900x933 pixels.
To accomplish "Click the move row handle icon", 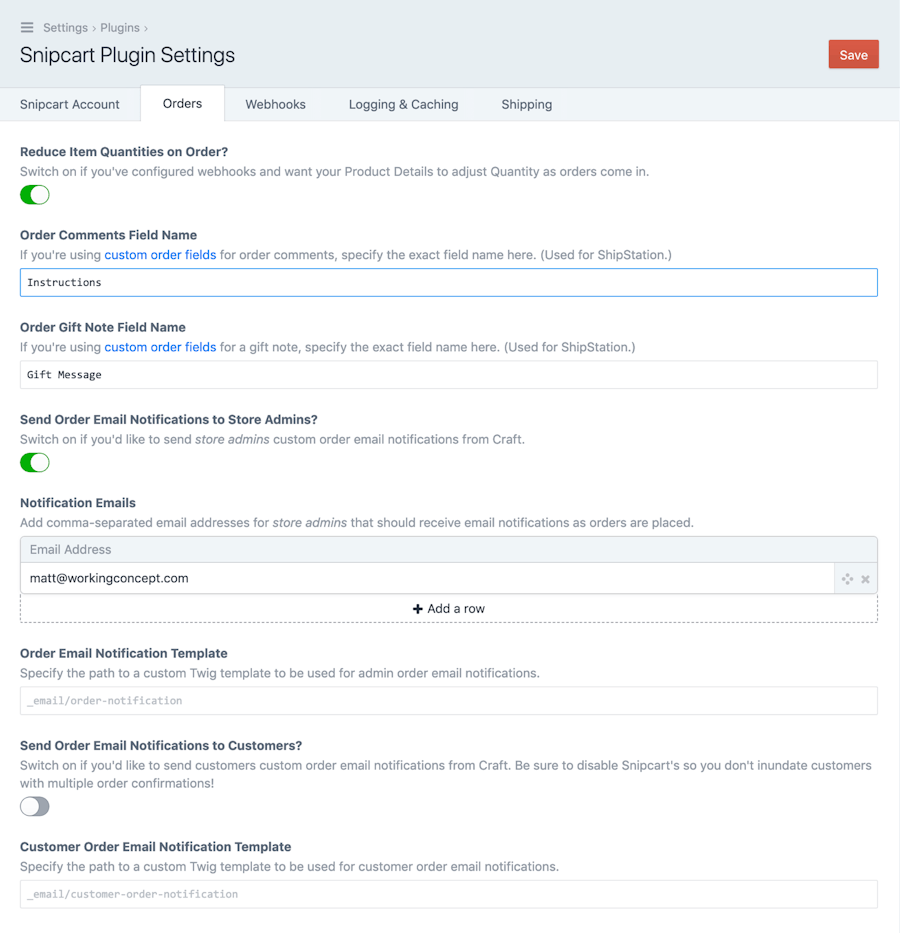I will (x=847, y=579).
